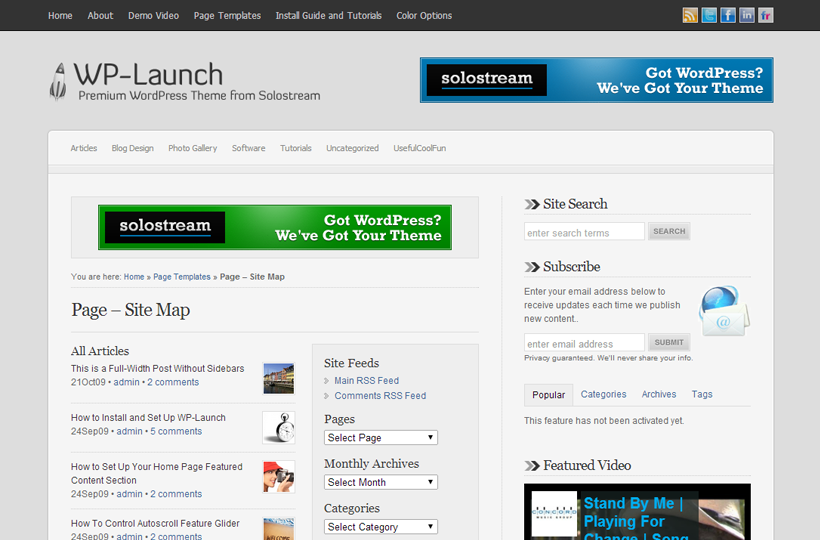Click the photographer with camera thumbnail
This screenshot has width=820, height=540.
[279, 477]
